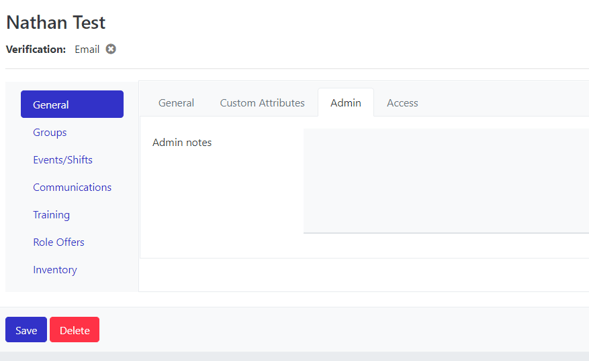This screenshot has width=589, height=361.
Task: Go to the Communications section
Action: tap(72, 187)
